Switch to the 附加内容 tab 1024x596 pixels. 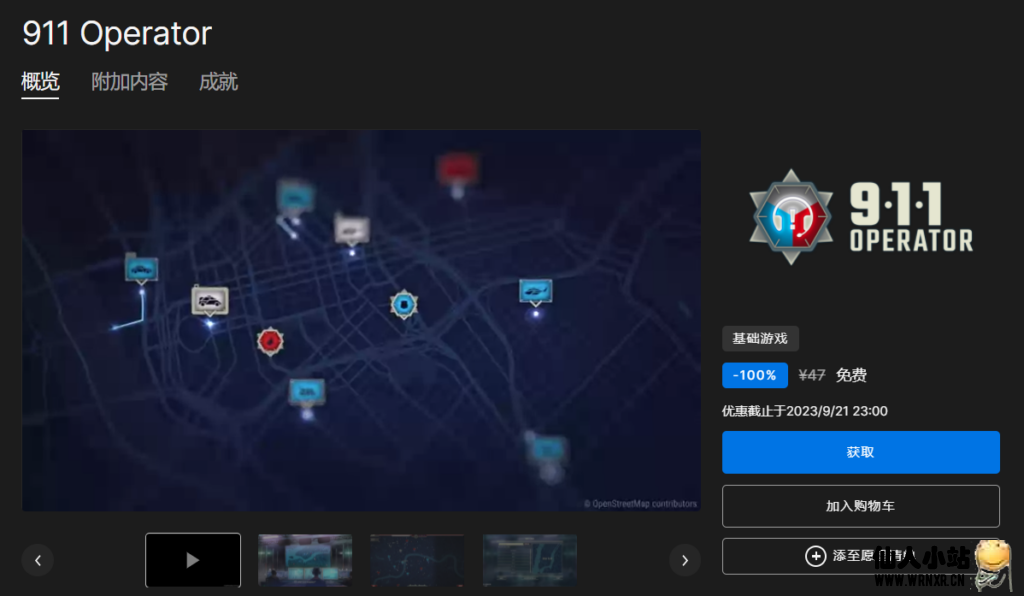[x=129, y=82]
